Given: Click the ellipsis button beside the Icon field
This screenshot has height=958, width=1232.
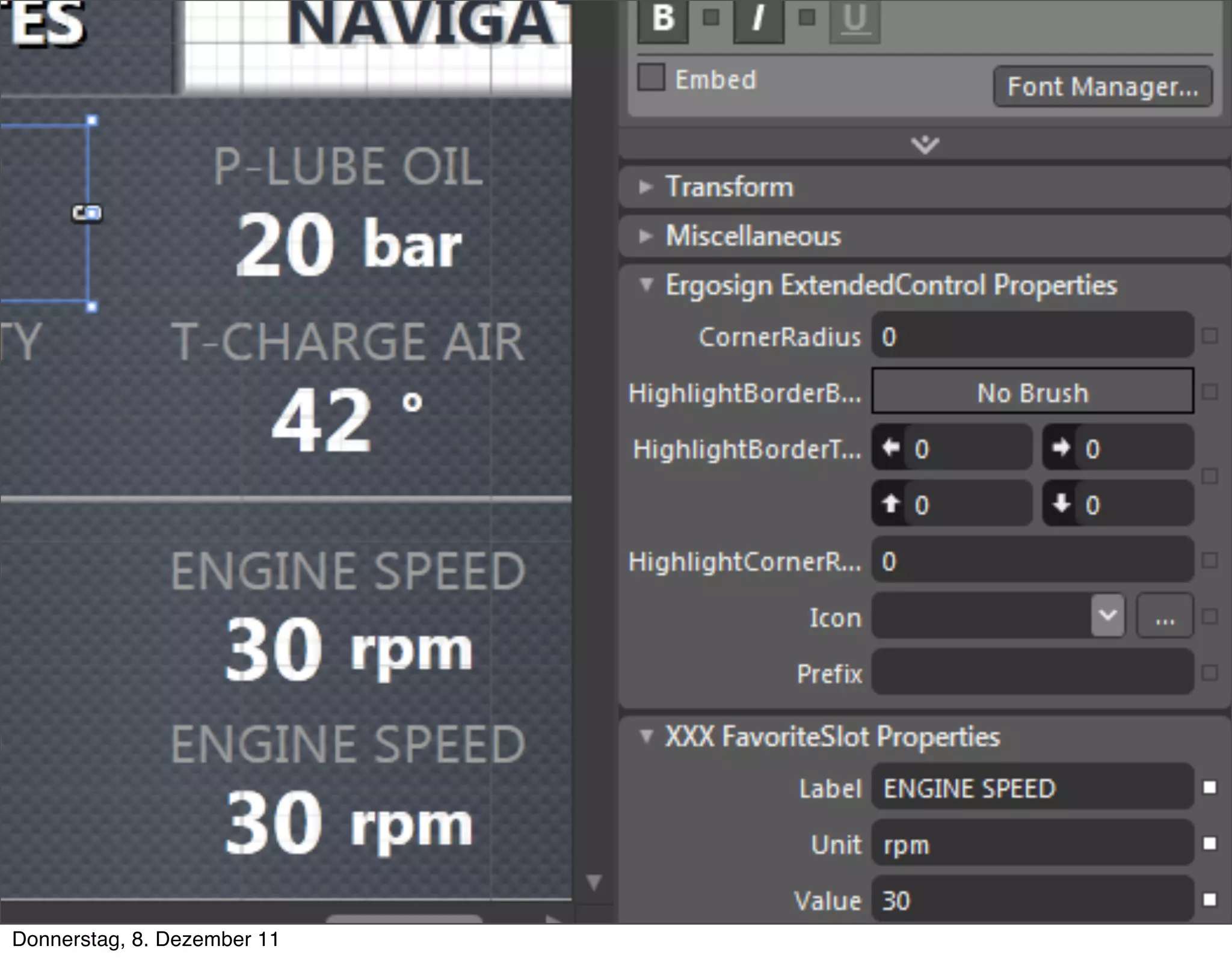Looking at the screenshot, I should click(x=1165, y=616).
